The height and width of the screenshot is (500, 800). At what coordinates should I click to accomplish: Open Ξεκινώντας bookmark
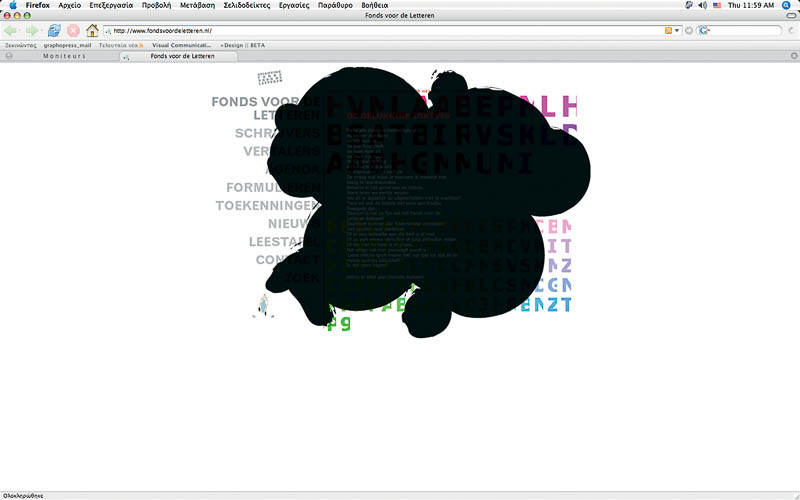(x=20, y=45)
